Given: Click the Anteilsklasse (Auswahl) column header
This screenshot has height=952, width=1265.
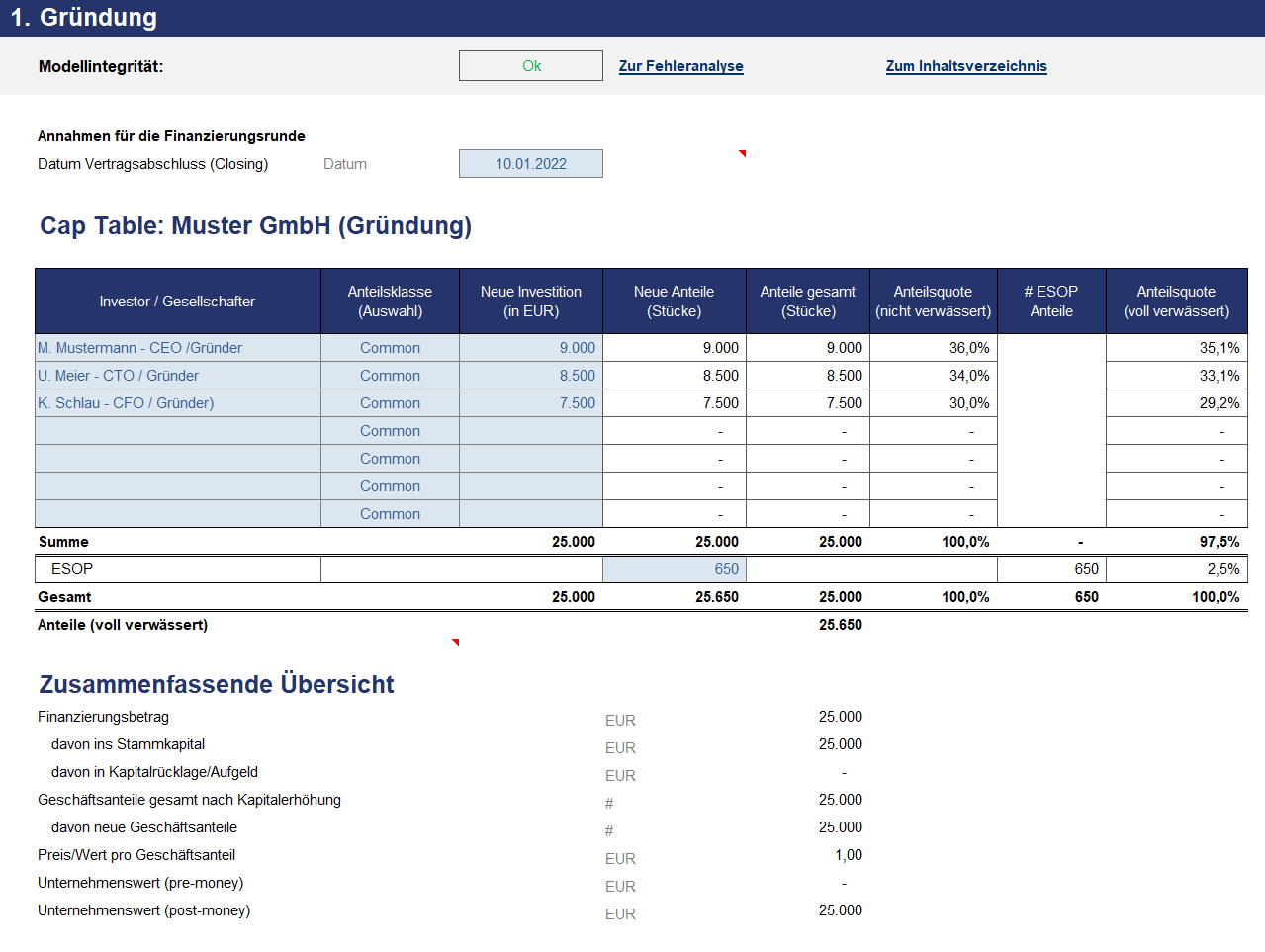Looking at the screenshot, I should [x=390, y=302].
